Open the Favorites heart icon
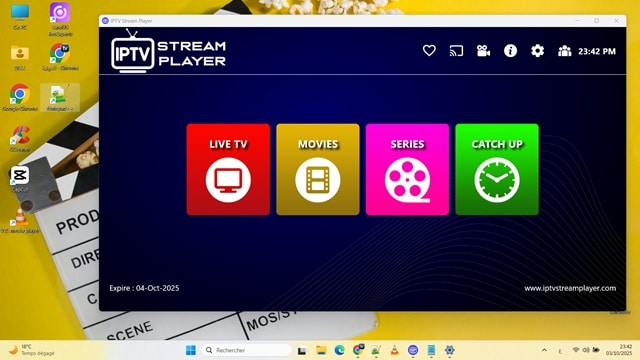Viewport: 640px width, 360px height. coord(429,51)
